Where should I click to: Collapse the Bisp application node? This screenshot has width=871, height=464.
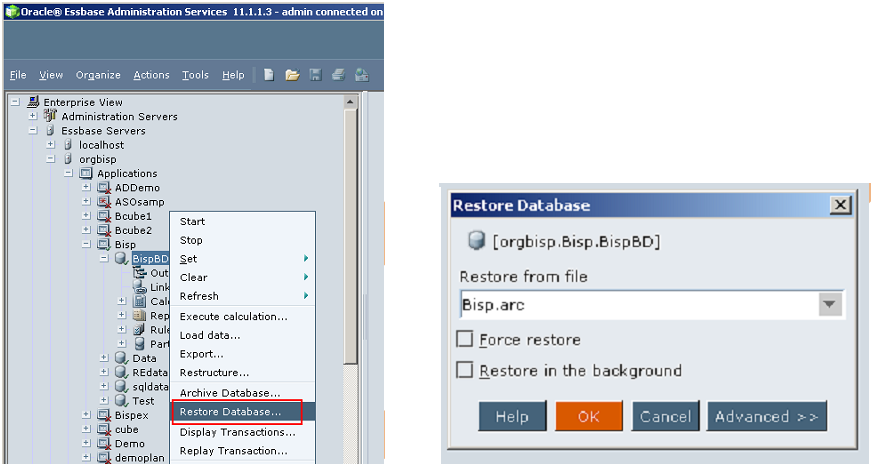click(x=87, y=245)
